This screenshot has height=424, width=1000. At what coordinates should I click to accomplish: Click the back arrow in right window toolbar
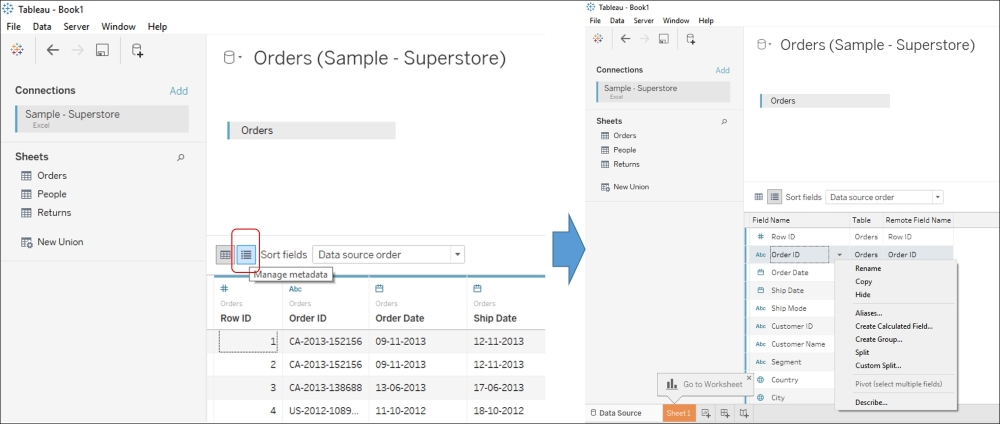(x=625, y=38)
